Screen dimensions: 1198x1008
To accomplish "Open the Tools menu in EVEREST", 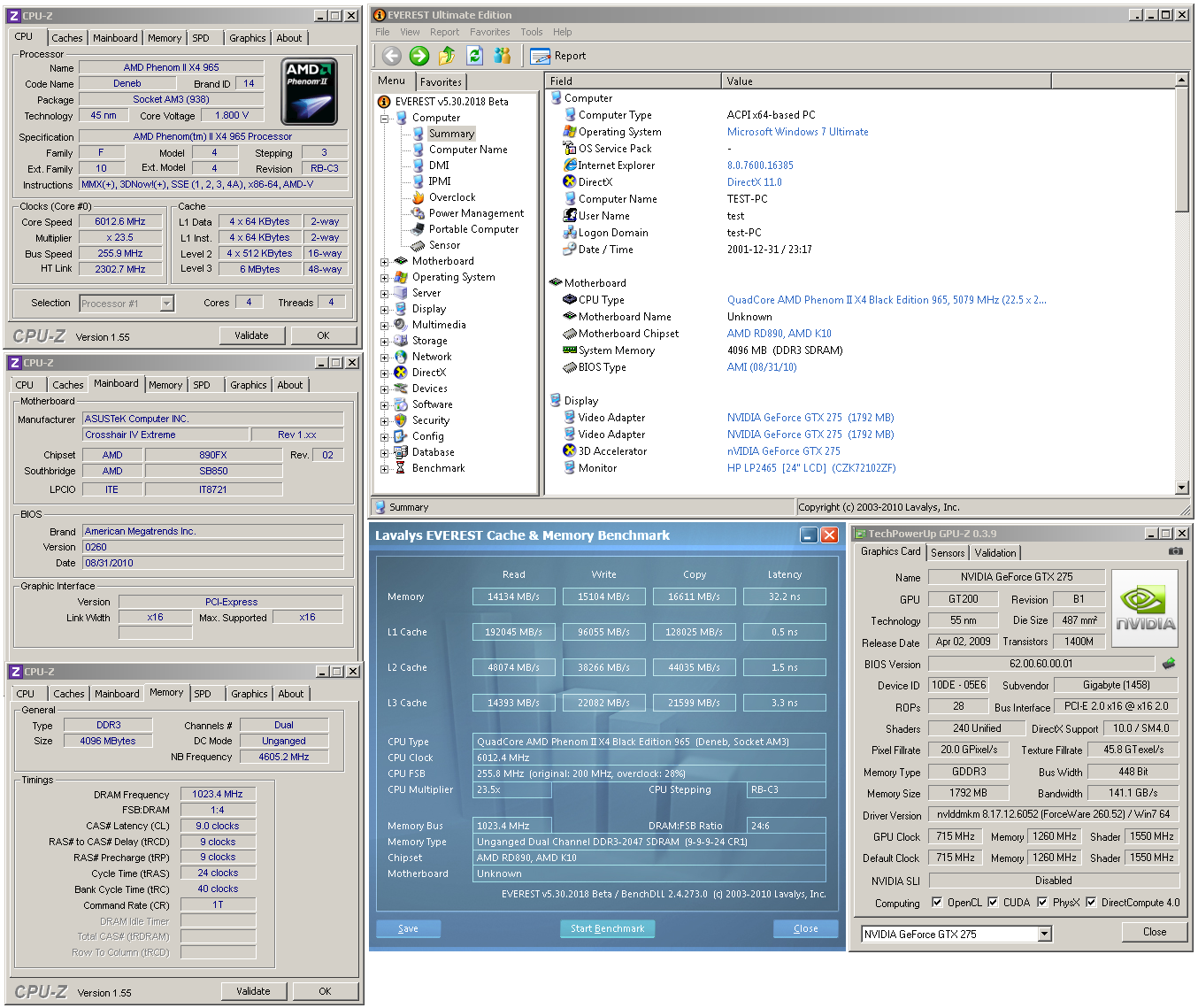I will (531, 32).
